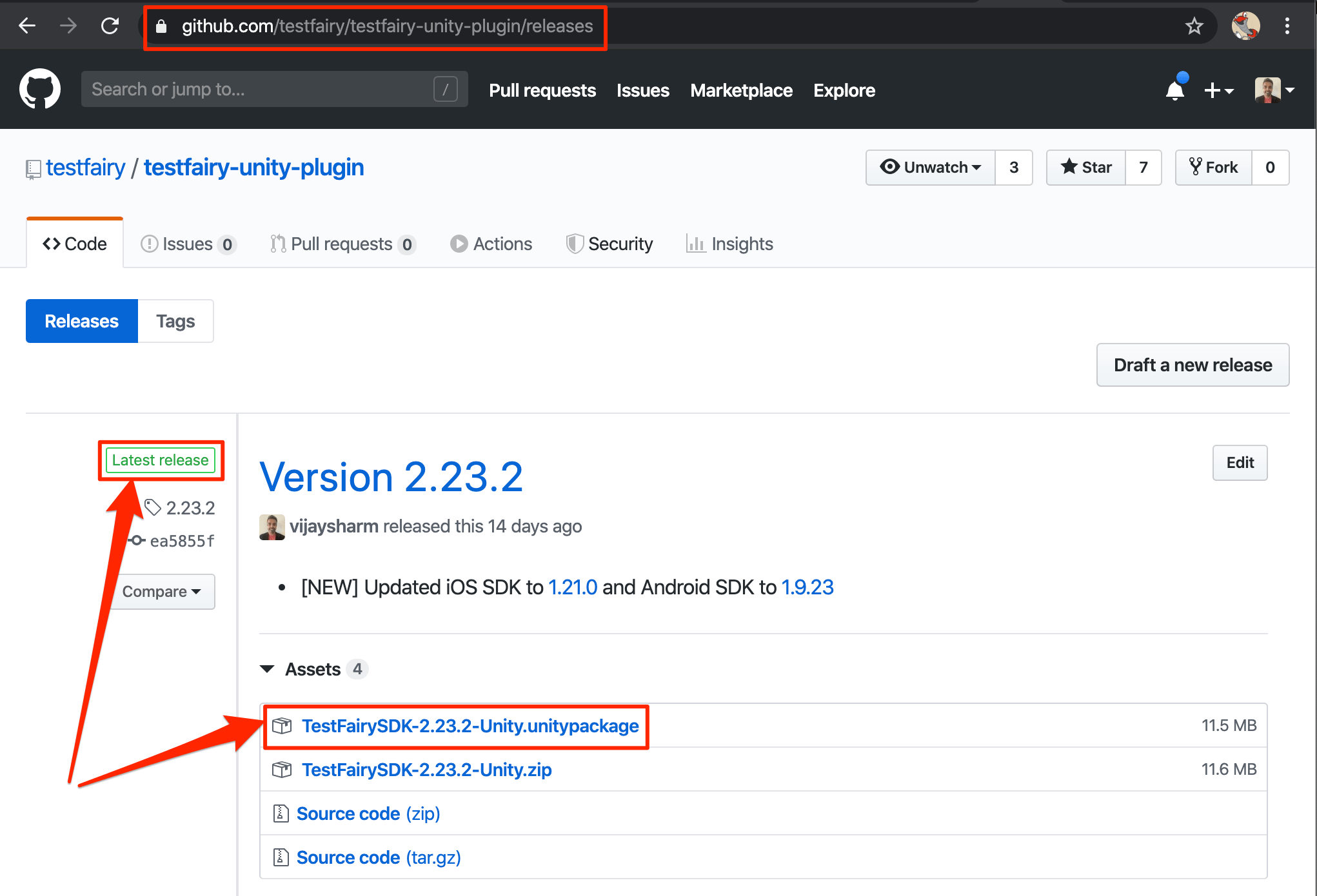This screenshot has height=896, width=1317.
Task: Click the Chrome profile avatar icon
Action: coord(1245,26)
